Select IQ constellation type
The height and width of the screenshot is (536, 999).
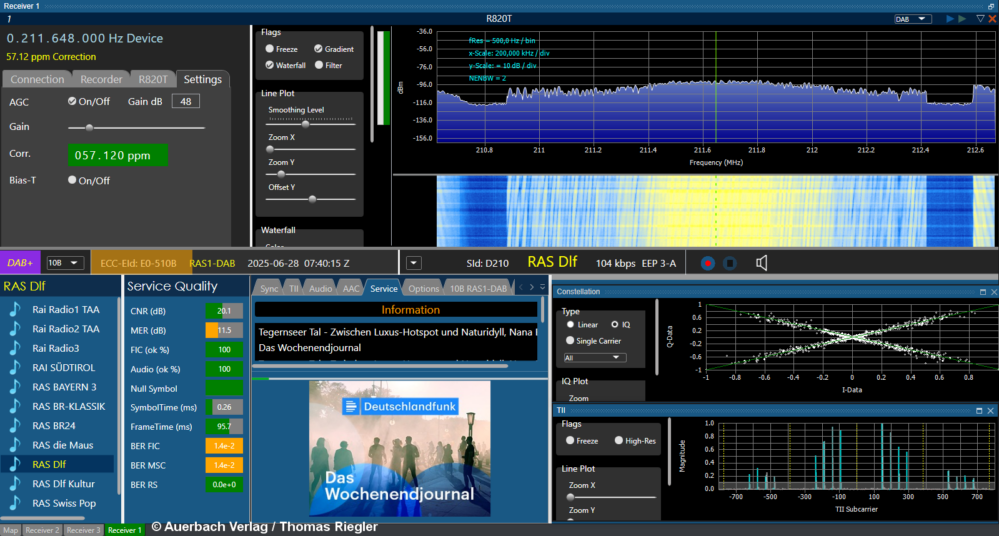point(615,324)
